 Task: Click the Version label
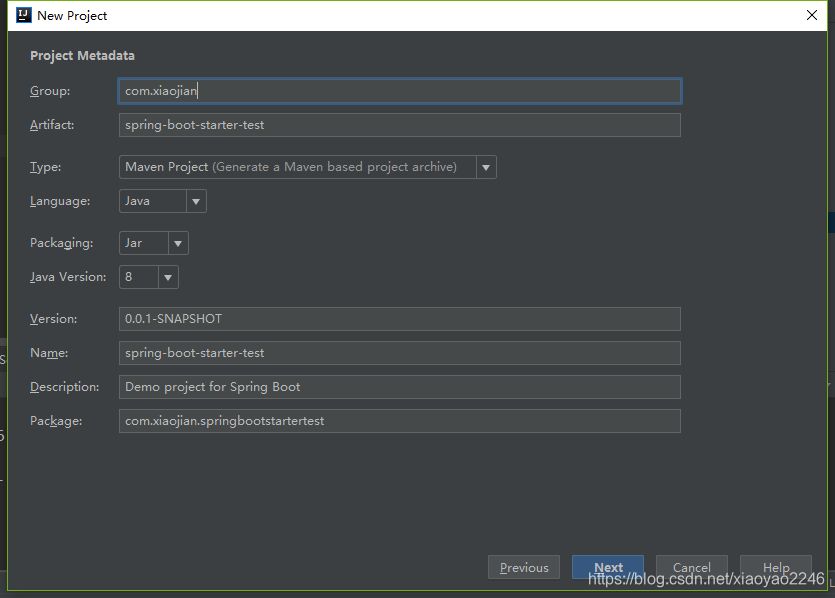point(54,319)
